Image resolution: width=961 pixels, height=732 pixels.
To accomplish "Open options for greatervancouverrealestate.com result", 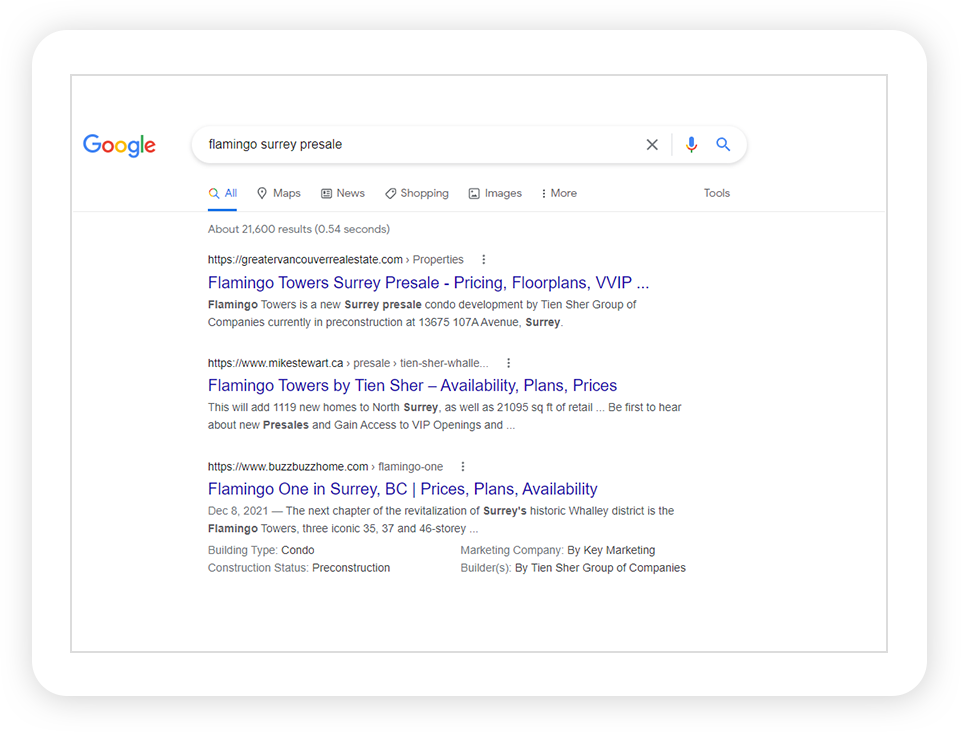I will (x=484, y=259).
